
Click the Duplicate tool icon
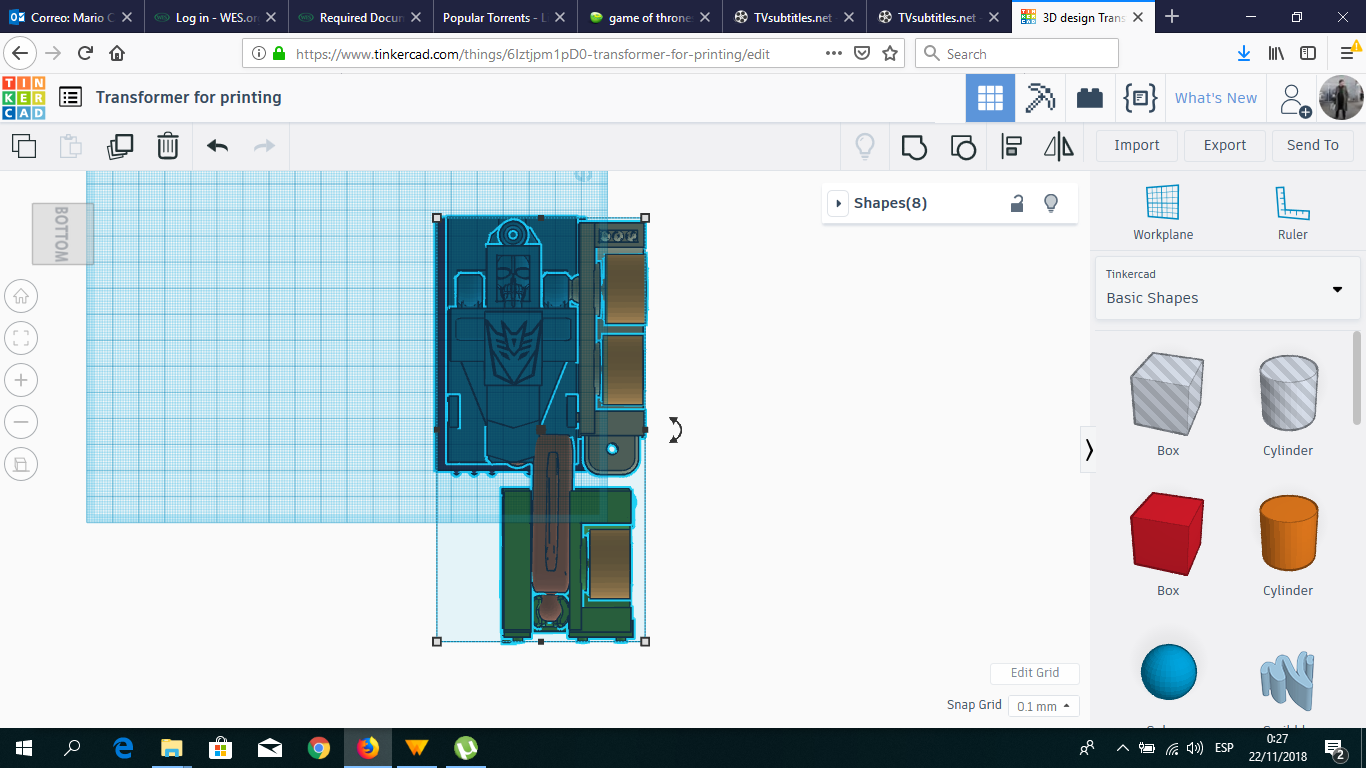pyautogui.click(x=119, y=146)
